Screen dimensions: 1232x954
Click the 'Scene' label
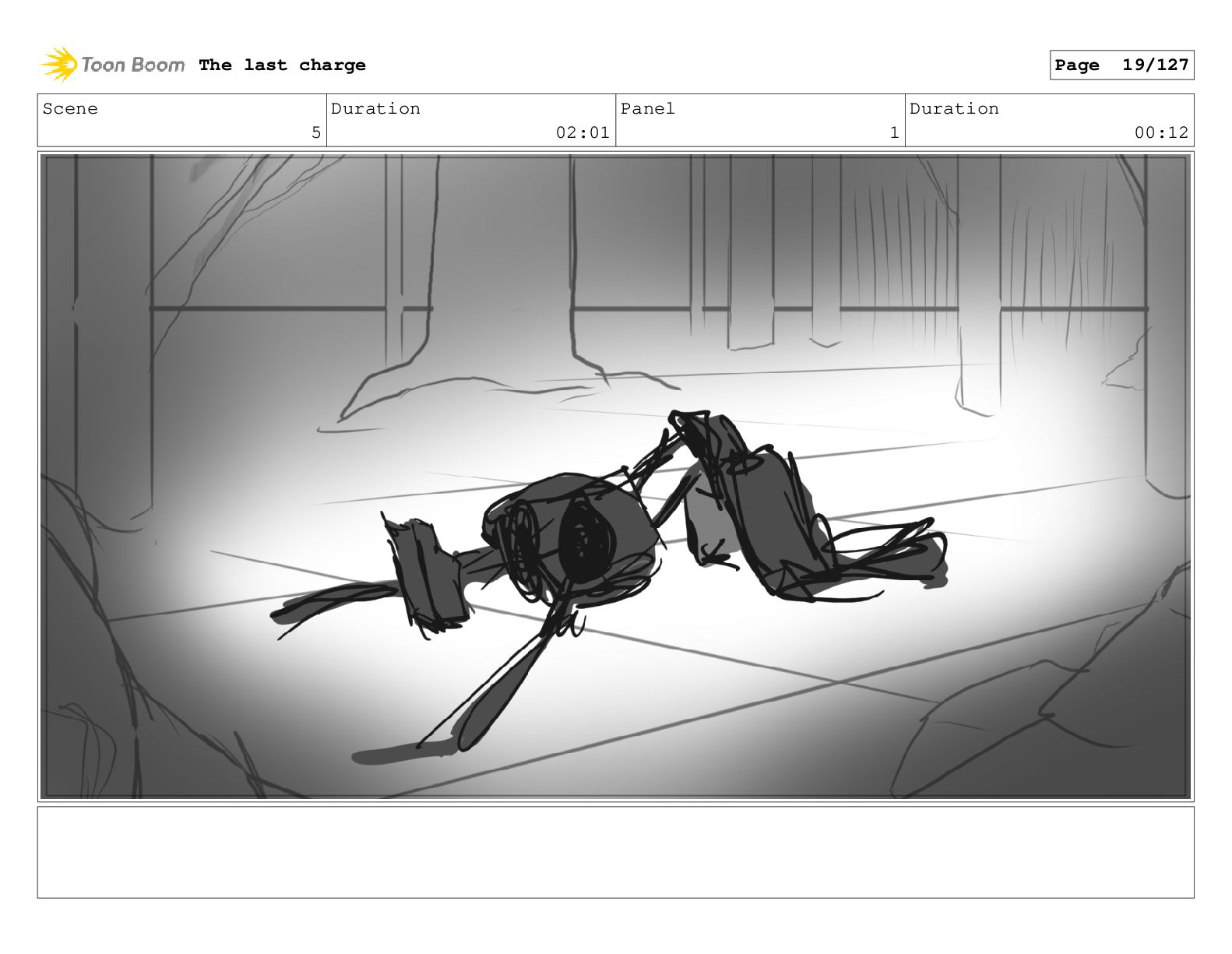[70, 108]
